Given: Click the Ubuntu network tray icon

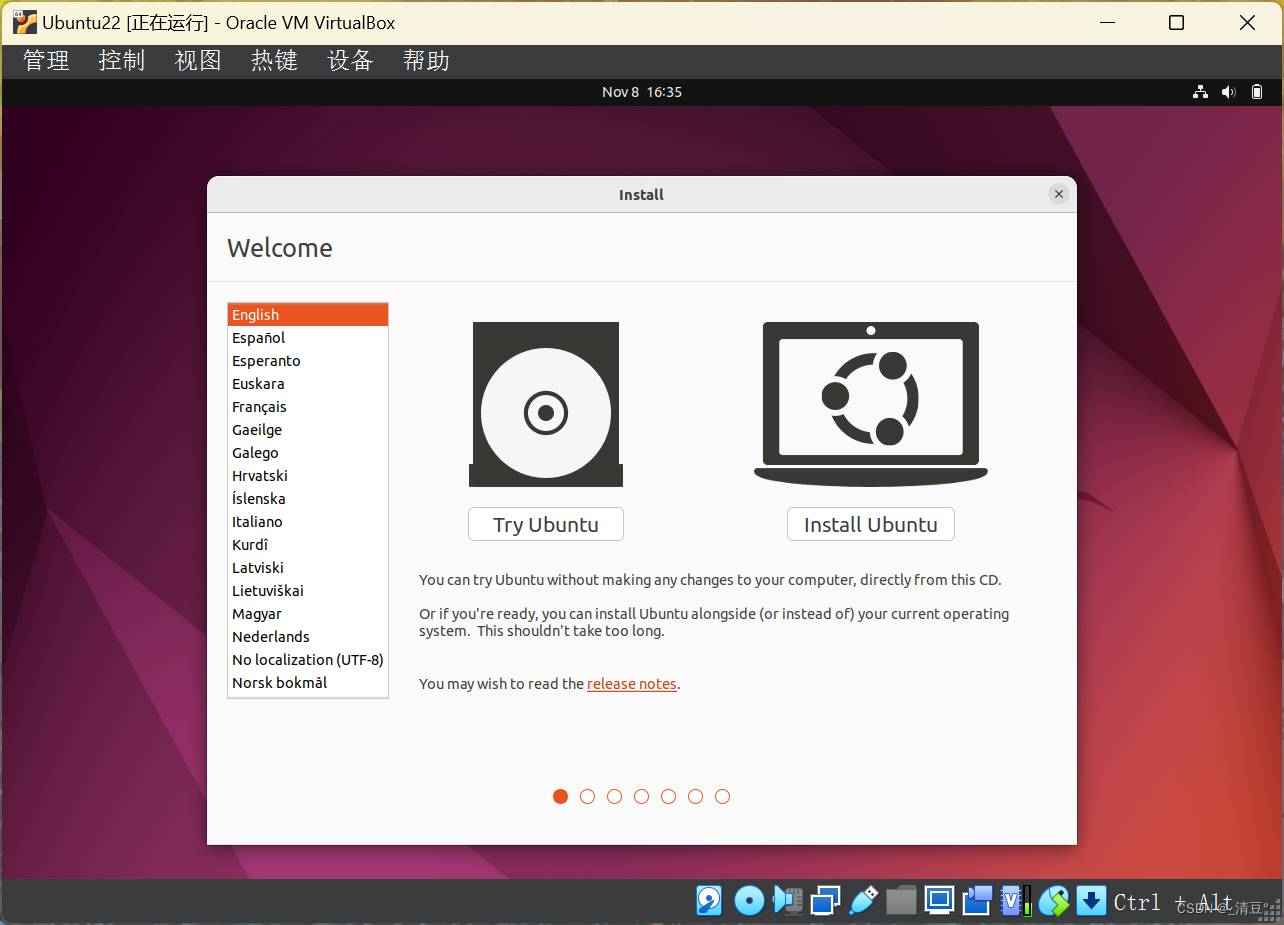Looking at the screenshot, I should 1201,92.
